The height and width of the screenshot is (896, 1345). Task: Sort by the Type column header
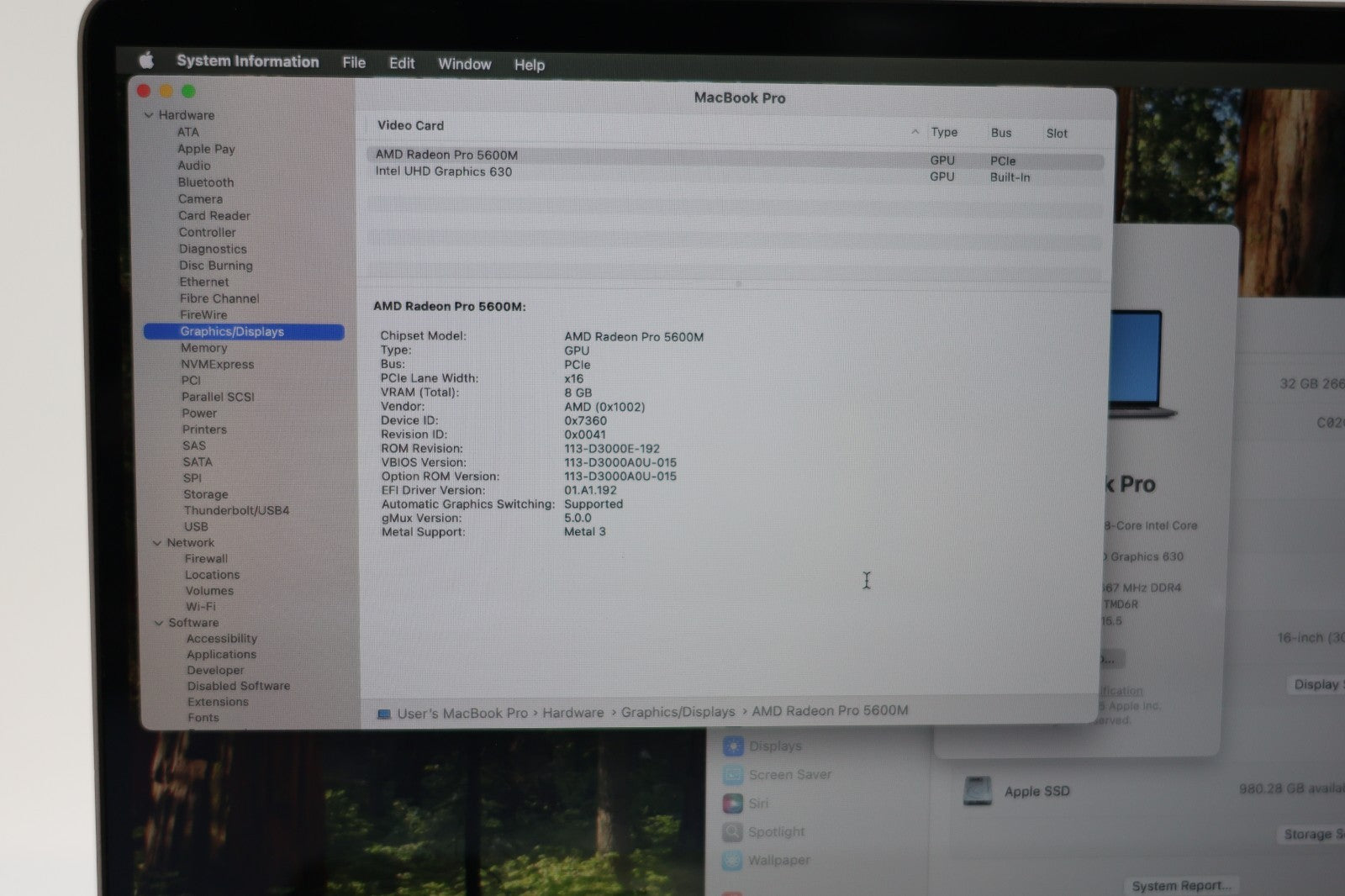945,133
